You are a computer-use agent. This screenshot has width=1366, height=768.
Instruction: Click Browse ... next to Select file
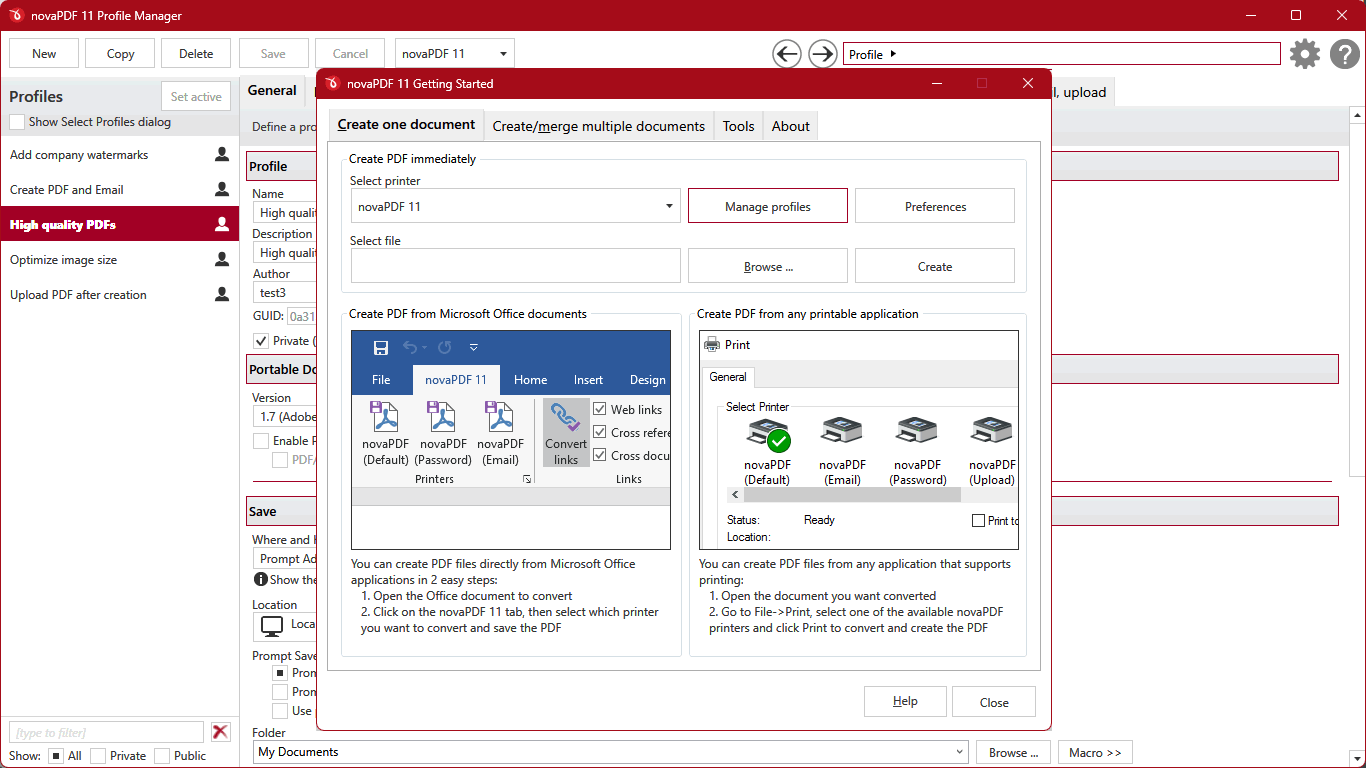pyautogui.click(x=768, y=266)
